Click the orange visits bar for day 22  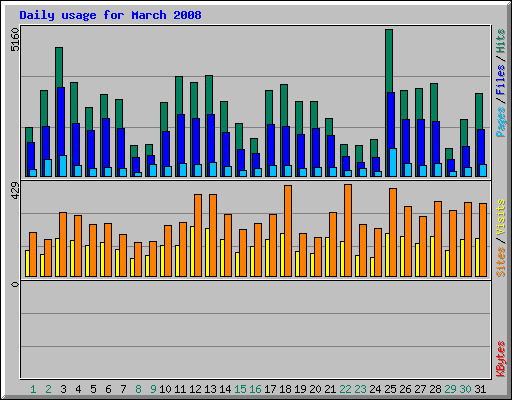pos(348,231)
